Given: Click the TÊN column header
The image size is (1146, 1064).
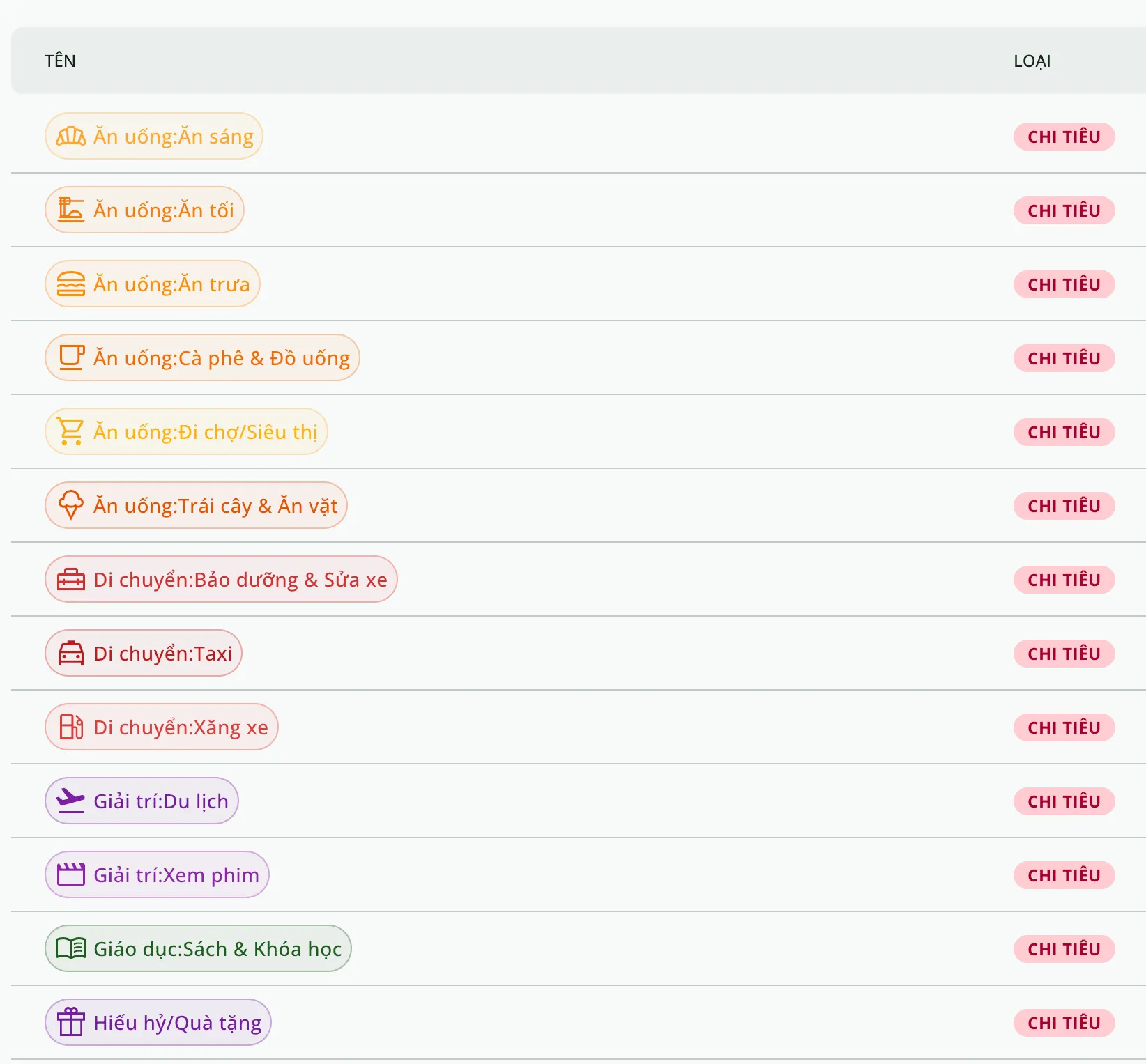Looking at the screenshot, I should pos(60,61).
